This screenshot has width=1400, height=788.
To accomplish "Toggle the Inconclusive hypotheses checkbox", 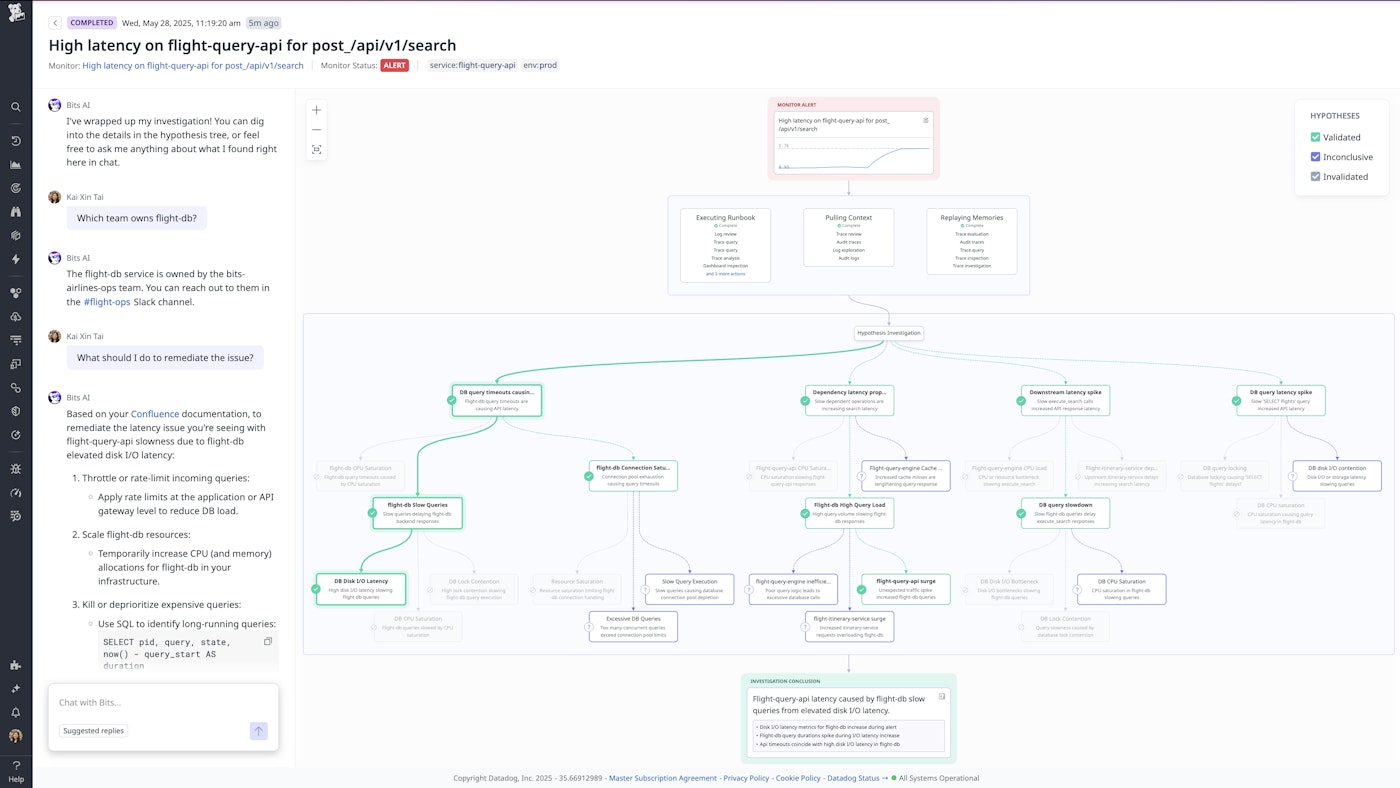I will click(1316, 157).
